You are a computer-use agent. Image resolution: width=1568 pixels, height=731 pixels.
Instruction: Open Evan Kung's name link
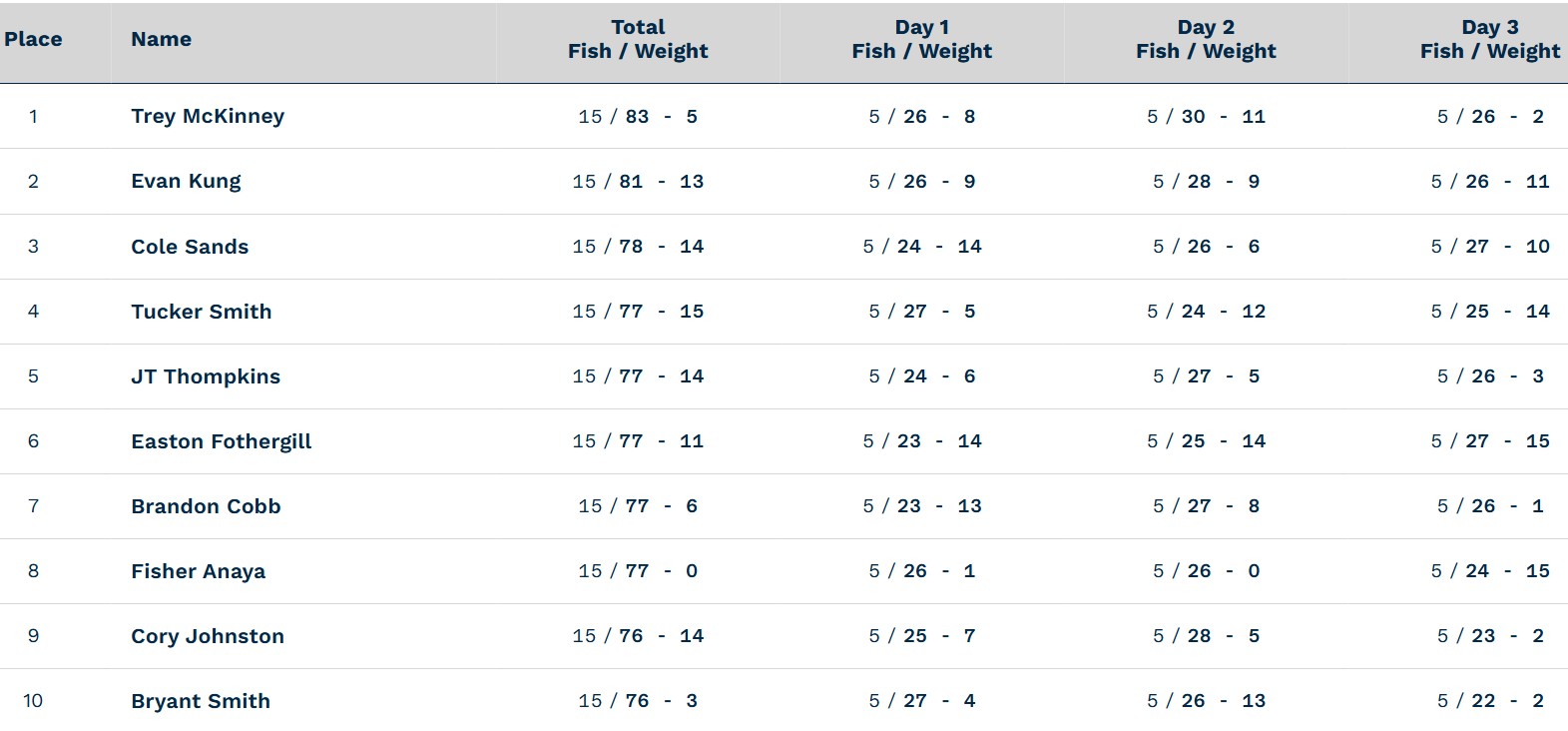(x=186, y=182)
